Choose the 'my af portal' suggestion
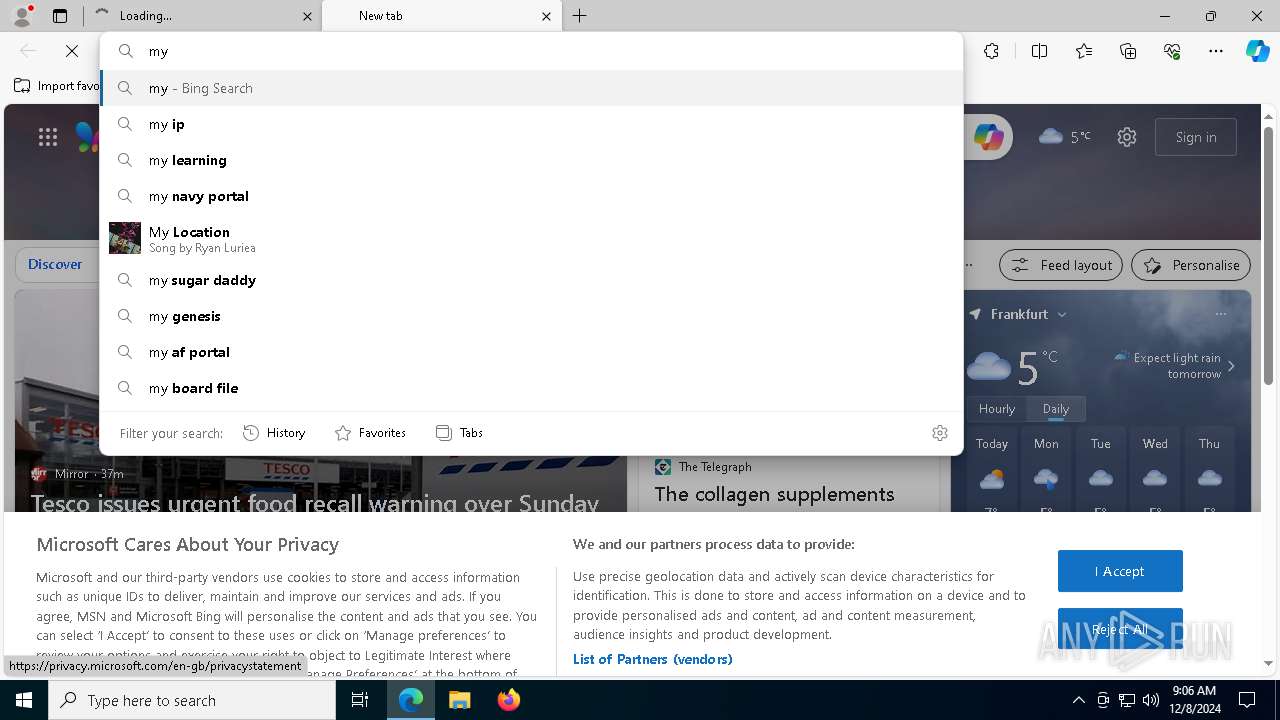The height and width of the screenshot is (720, 1280). click(x=532, y=352)
